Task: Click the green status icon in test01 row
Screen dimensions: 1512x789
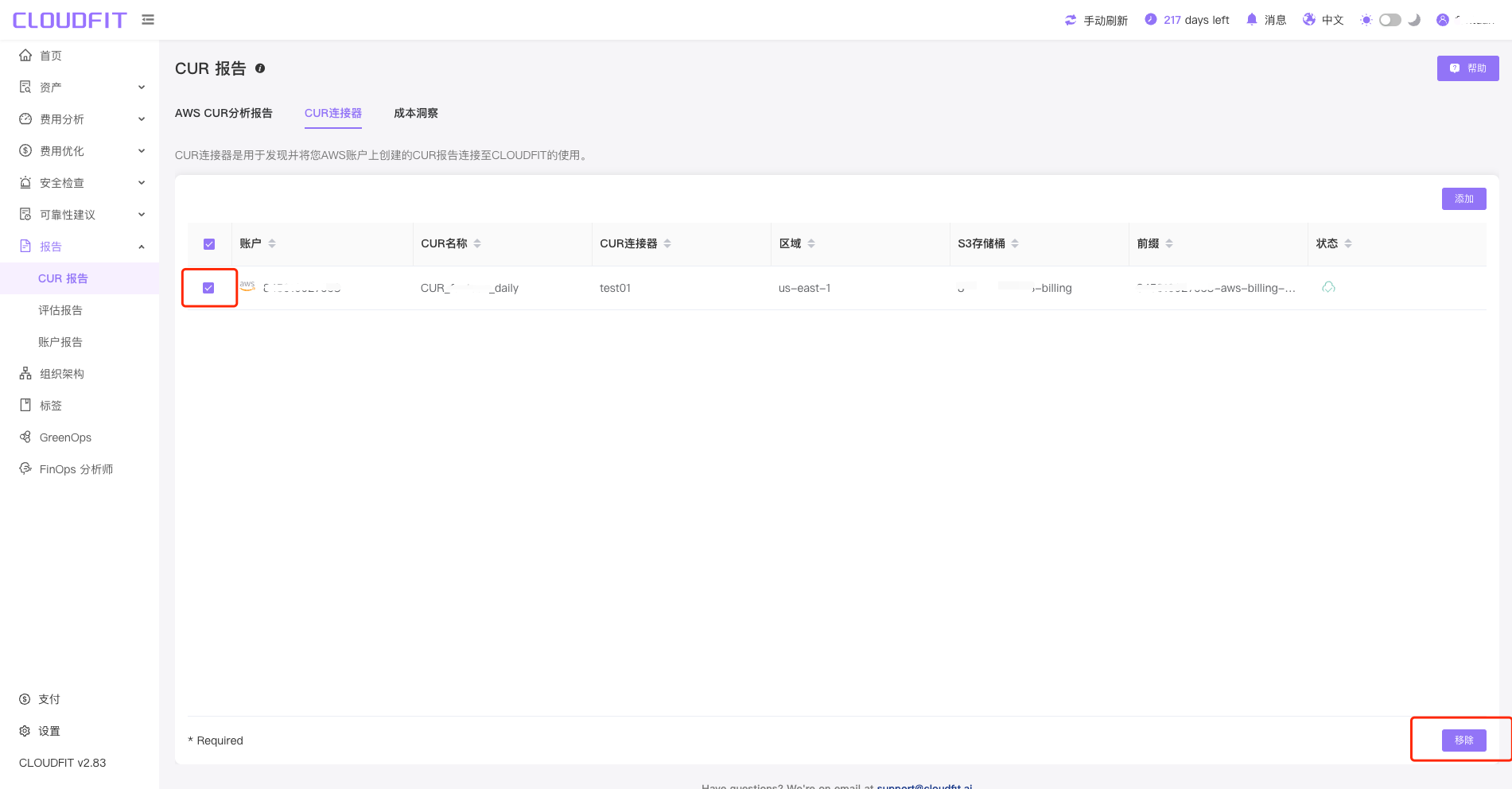Action: click(1328, 287)
